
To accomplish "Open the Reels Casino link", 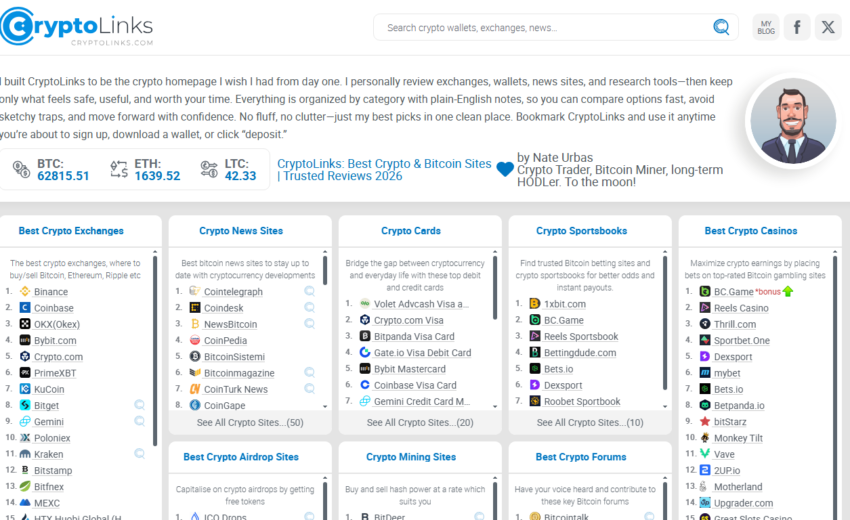I will click(741, 308).
